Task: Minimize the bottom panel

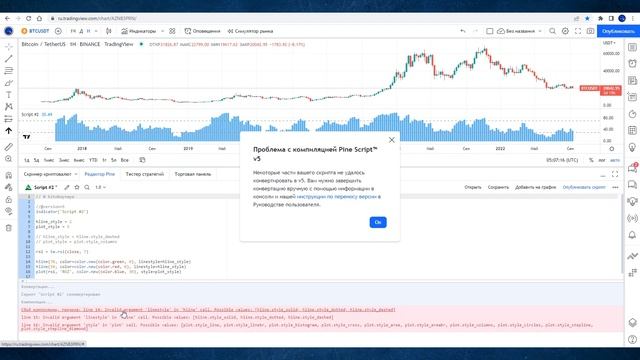Action: point(603,175)
